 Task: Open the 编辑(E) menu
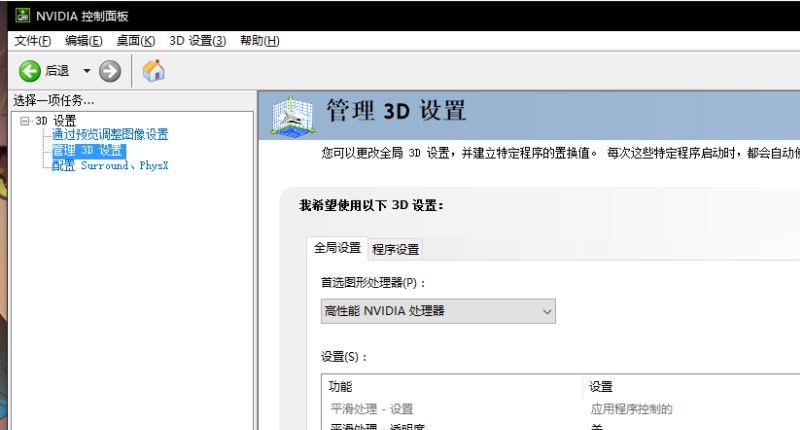[x=84, y=41]
